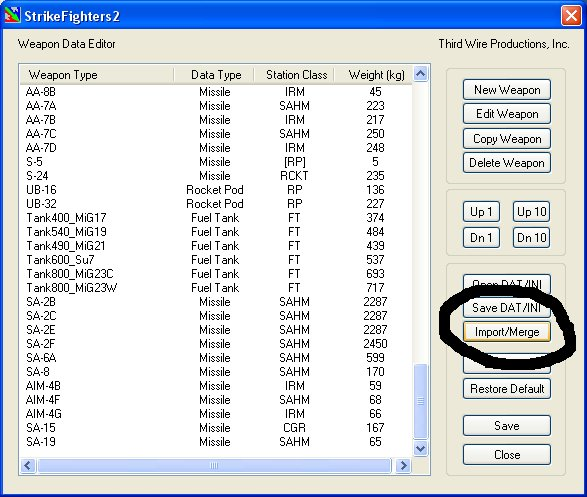
Task: Click the Dn 1 button
Action: pos(481,238)
